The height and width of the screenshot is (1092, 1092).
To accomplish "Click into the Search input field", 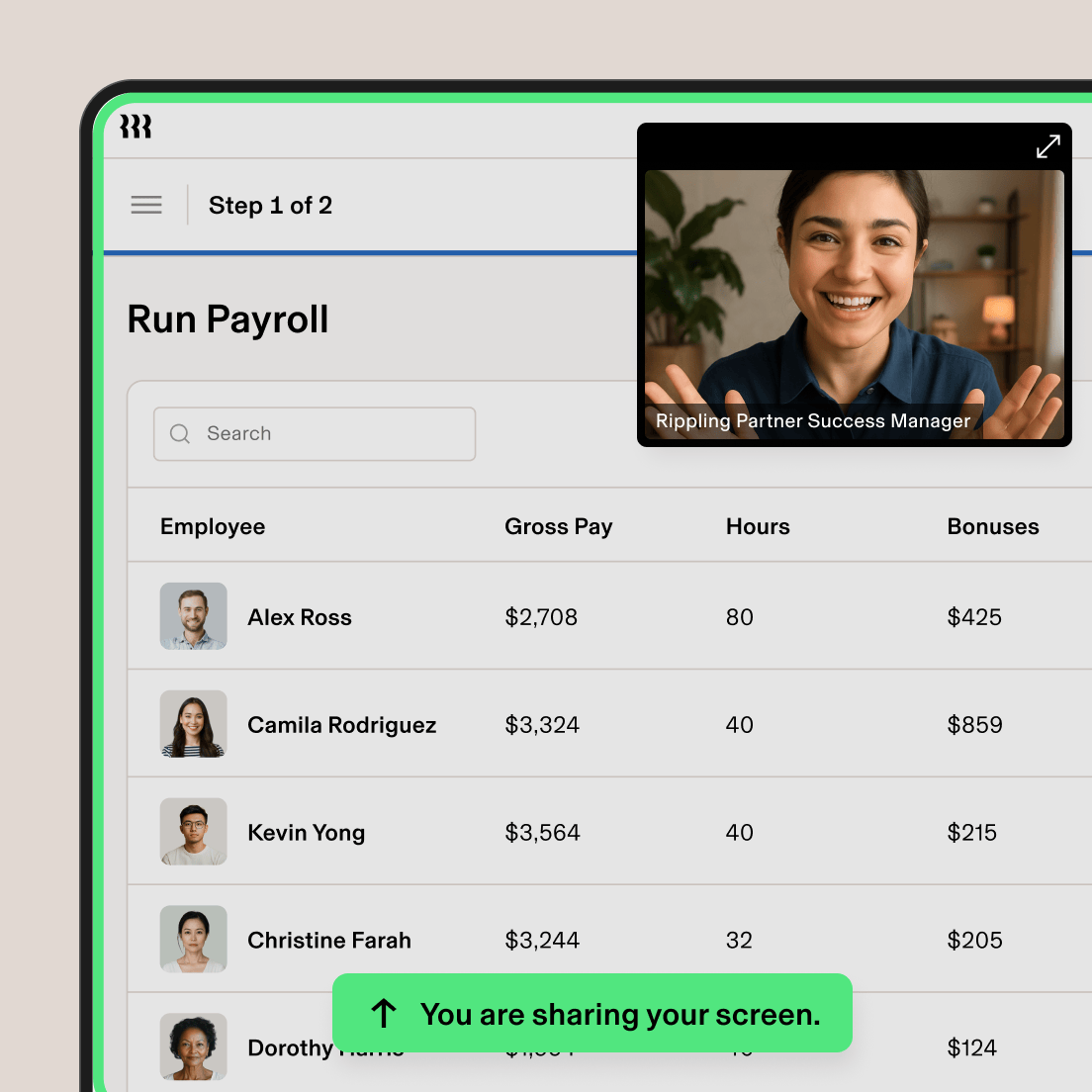I will [315, 433].
